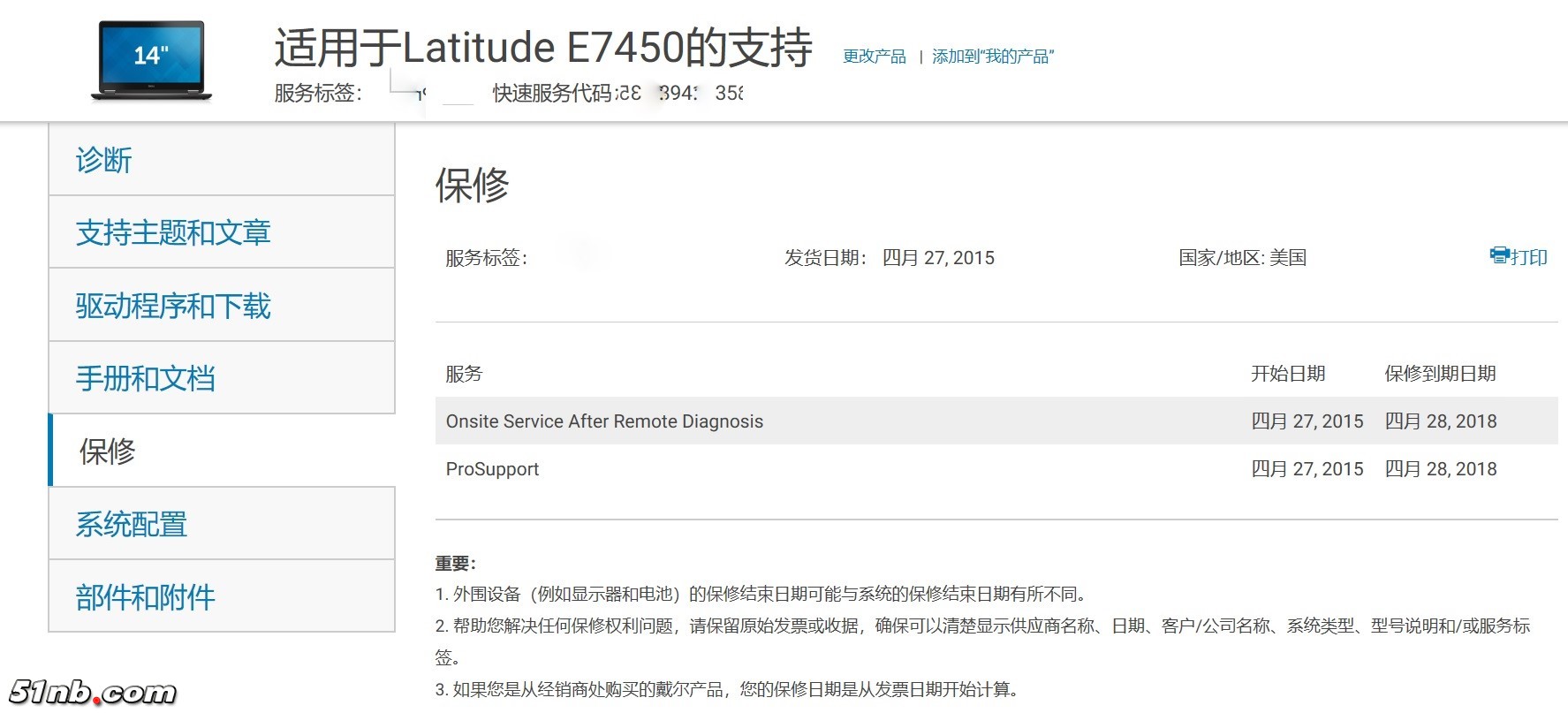This screenshot has height=713, width=1568.
Task: Click expiry date of Onsite Service row
Action: tap(1441, 421)
